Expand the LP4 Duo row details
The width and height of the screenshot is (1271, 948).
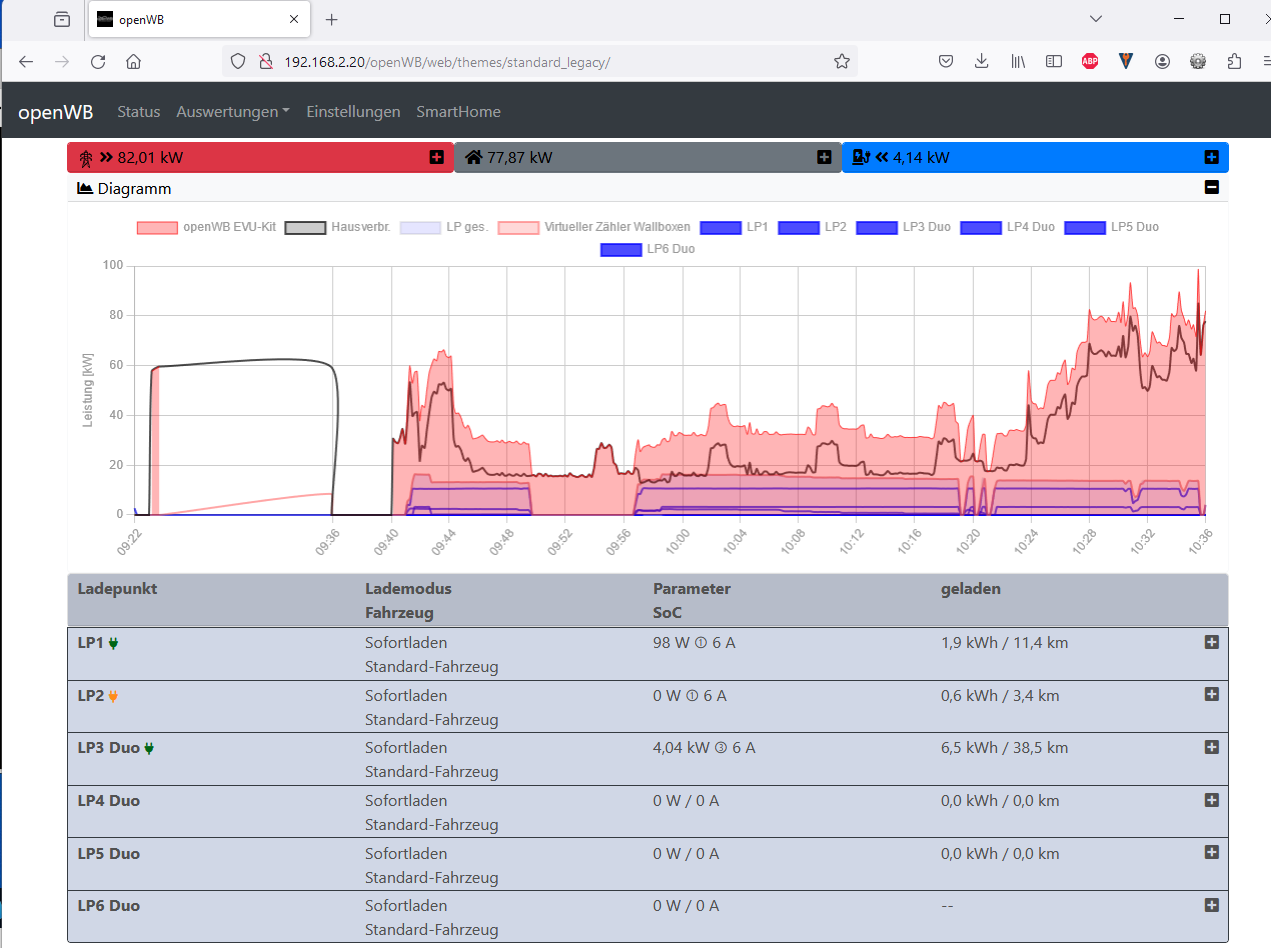(x=1211, y=800)
